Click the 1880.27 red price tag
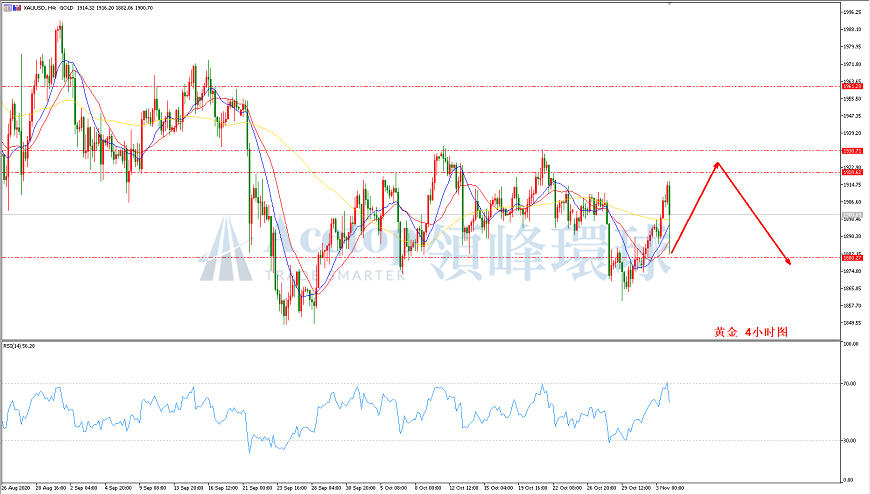Viewport: 870px width, 494px height. [x=852, y=258]
